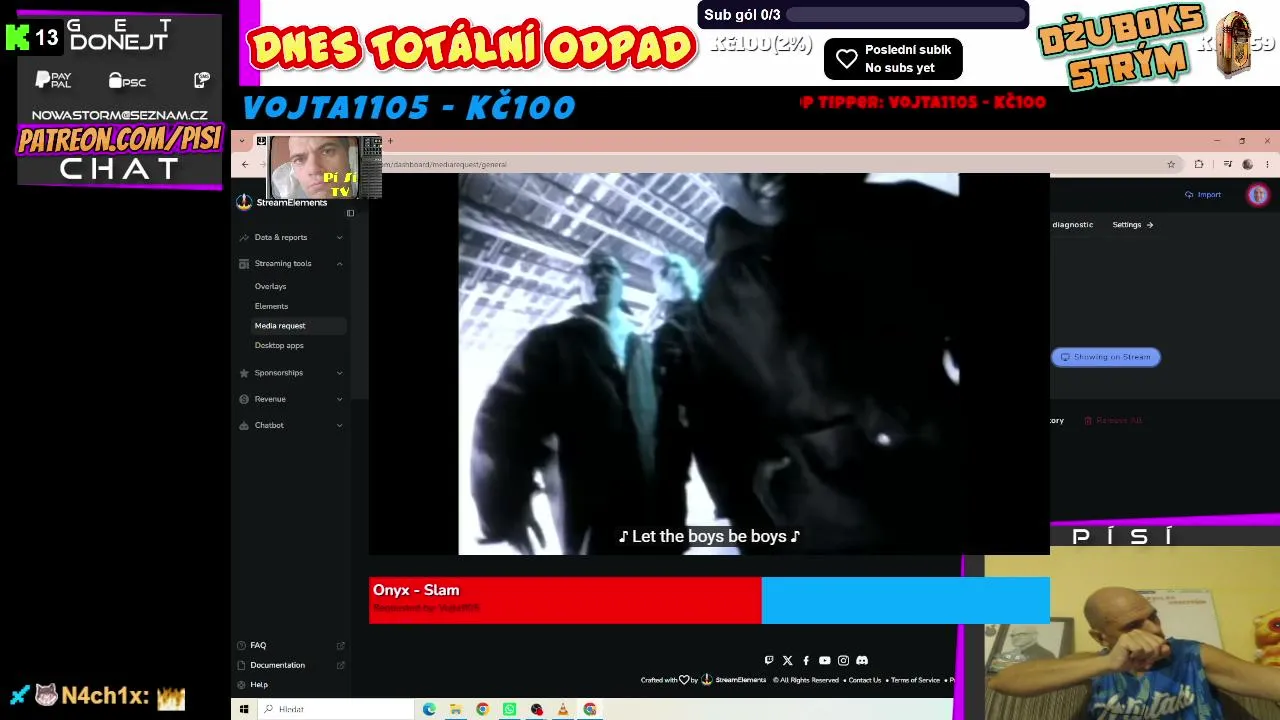Screen dimensions: 1280x720
Task: Expand the Sponsorships section chevron
Action: coord(339,373)
